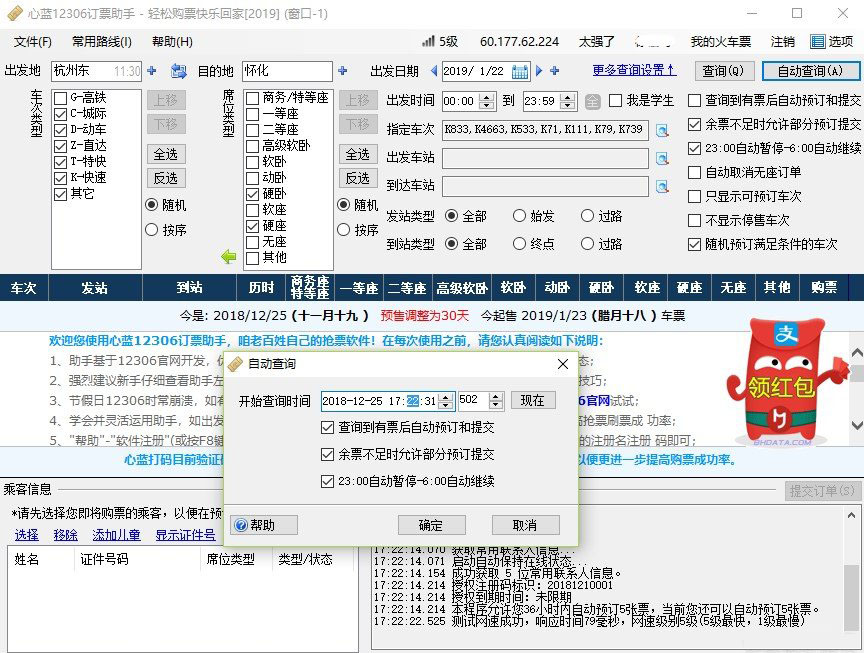The width and height of the screenshot is (864, 653).
Task: Click the green left arrow icon
Action: [x=228, y=256]
